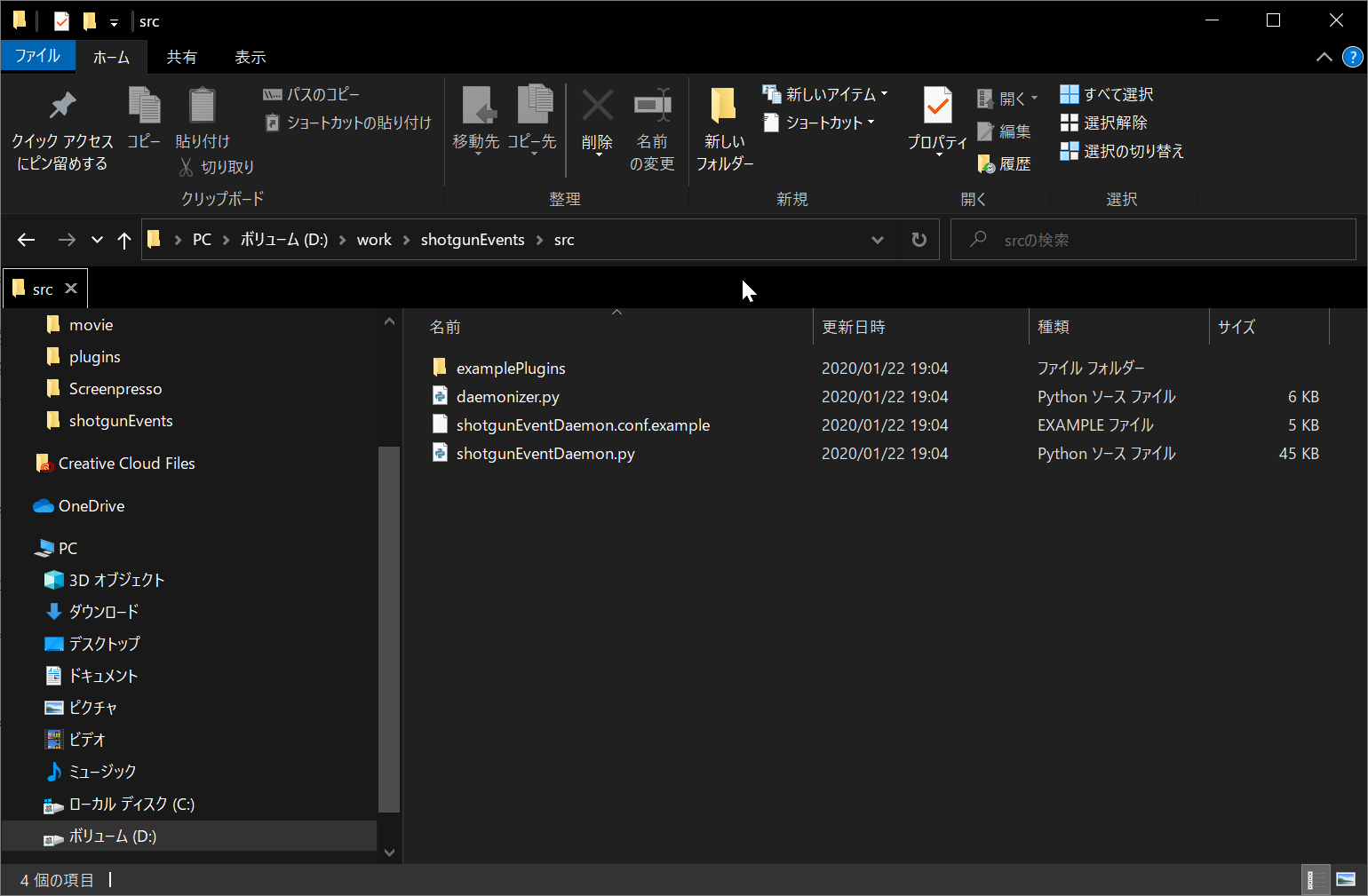1368x896 pixels.
Task: Sort by Date modified (更新日時) column header
Action: coord(920,327)
